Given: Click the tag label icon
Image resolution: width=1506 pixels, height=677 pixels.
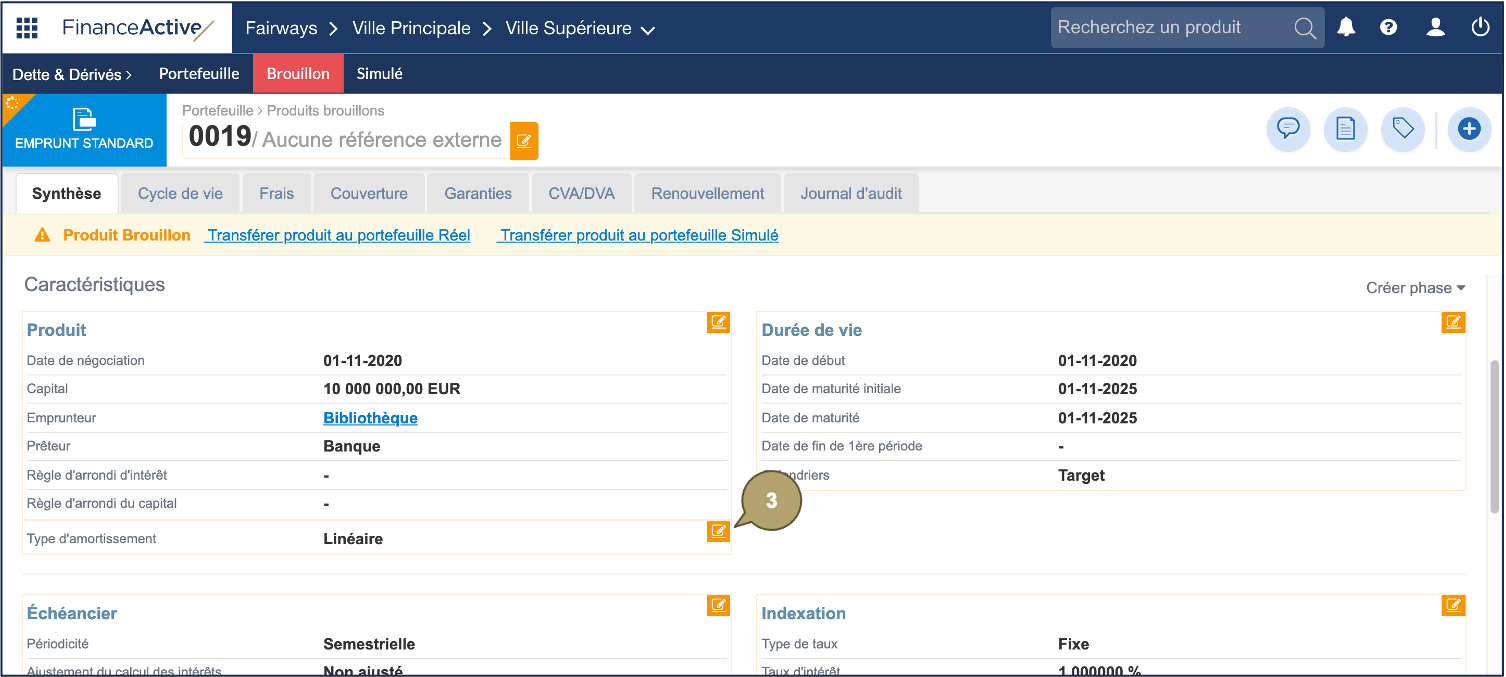Looking at the screenshot, I should [x=1402, y=129].
